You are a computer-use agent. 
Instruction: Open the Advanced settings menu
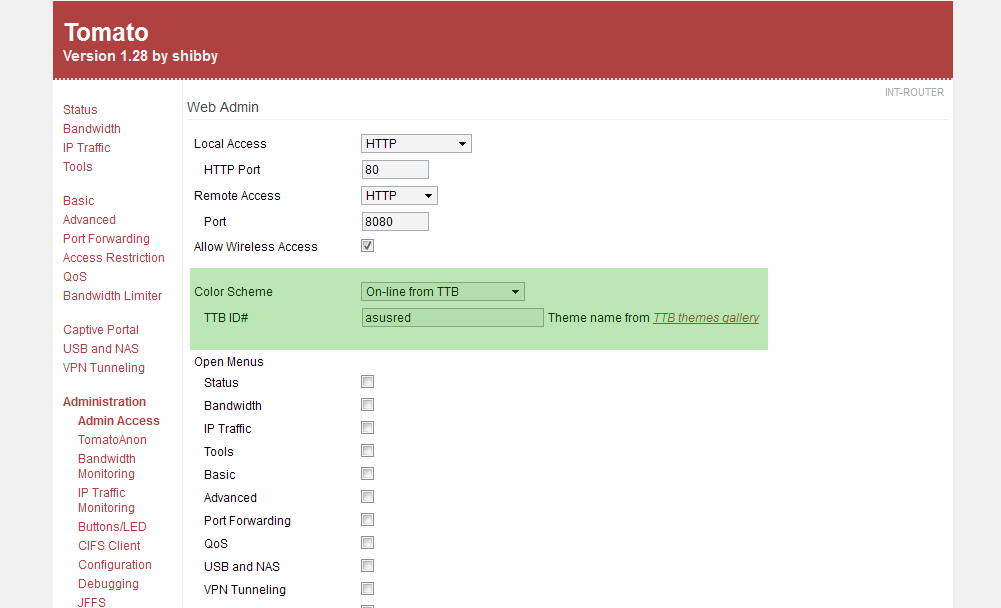89,220
